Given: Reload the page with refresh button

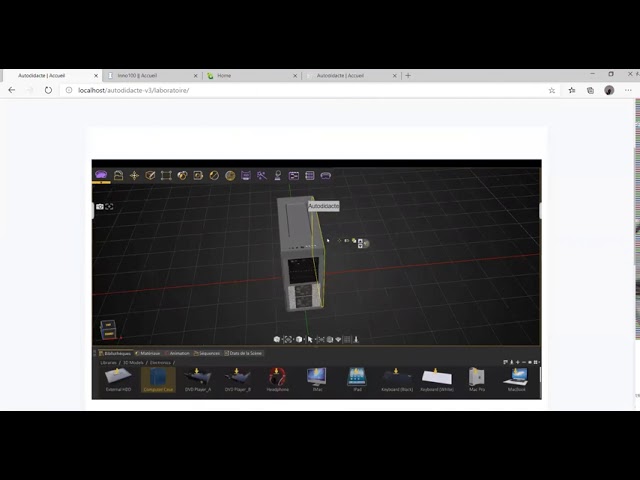Looking at the screenshot, I should [48, 90].
